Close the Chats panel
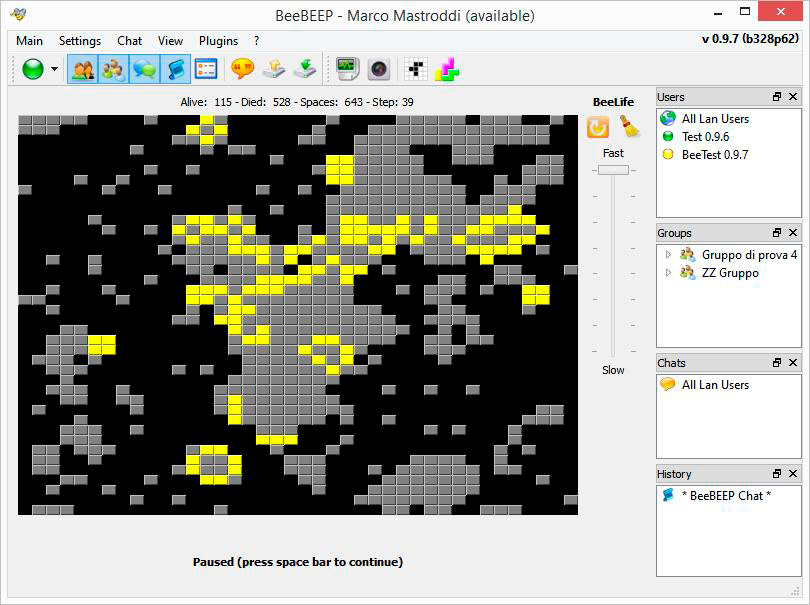The width and height of the screenshot is (810, 605). point(793,363)
